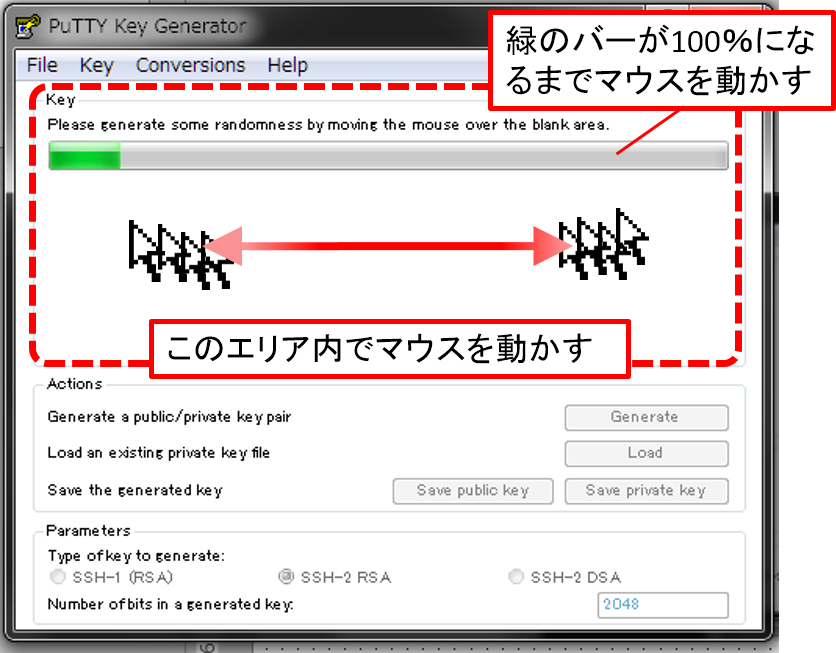The image size is (836, 653).
Task: Click the "Please generate some randomness" instruction text
Action: pyautogui.click(x=328, y=125)
